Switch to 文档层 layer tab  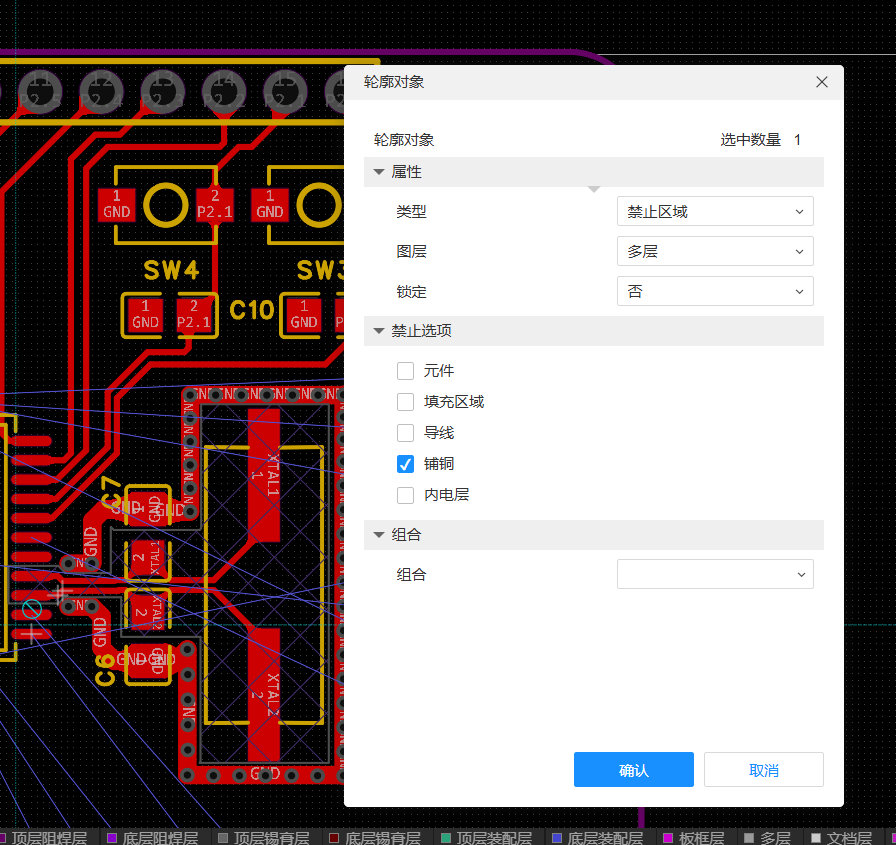pyautogui.click(x=842, y=838)
